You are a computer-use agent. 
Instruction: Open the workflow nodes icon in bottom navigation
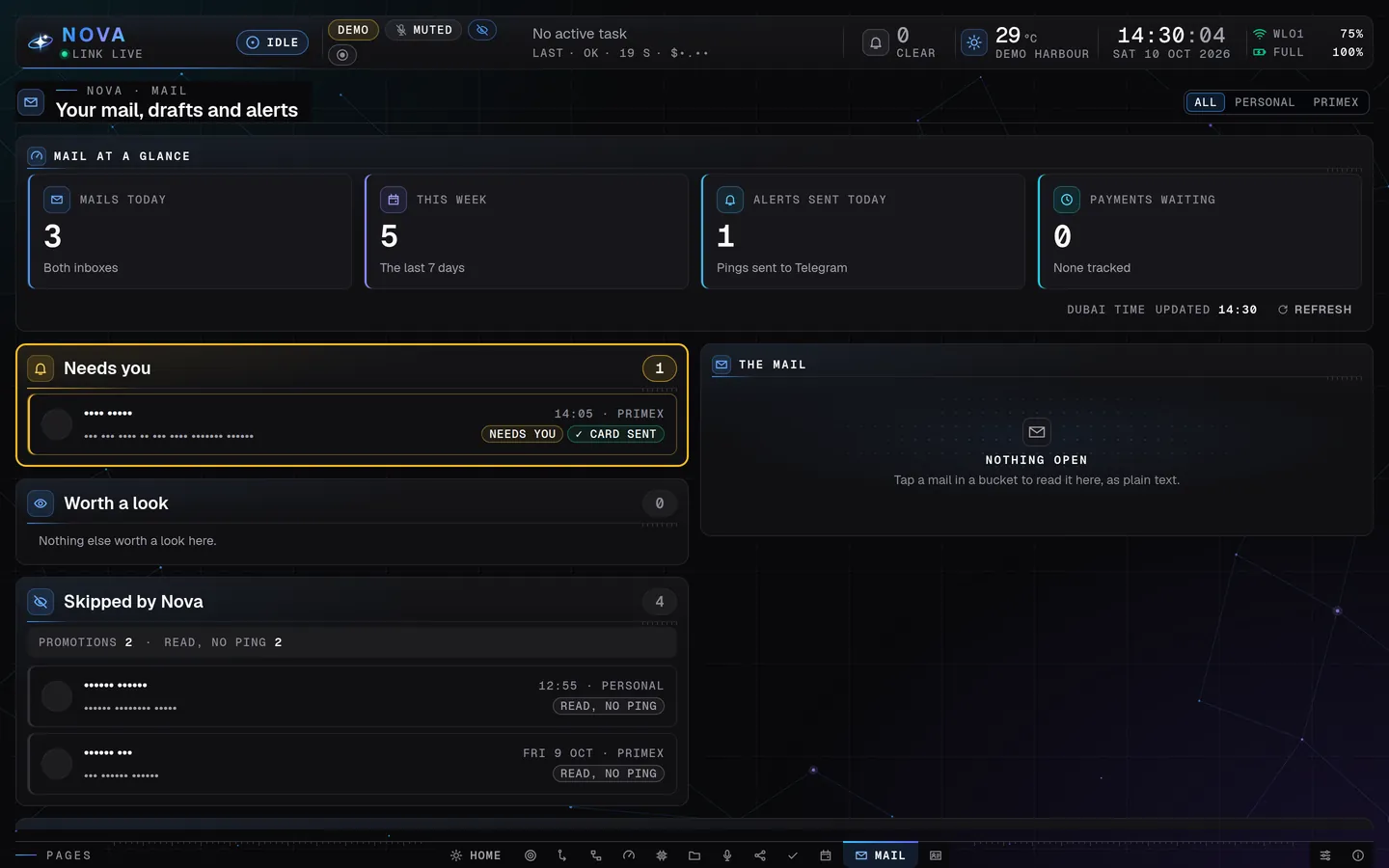click(596, 855)
